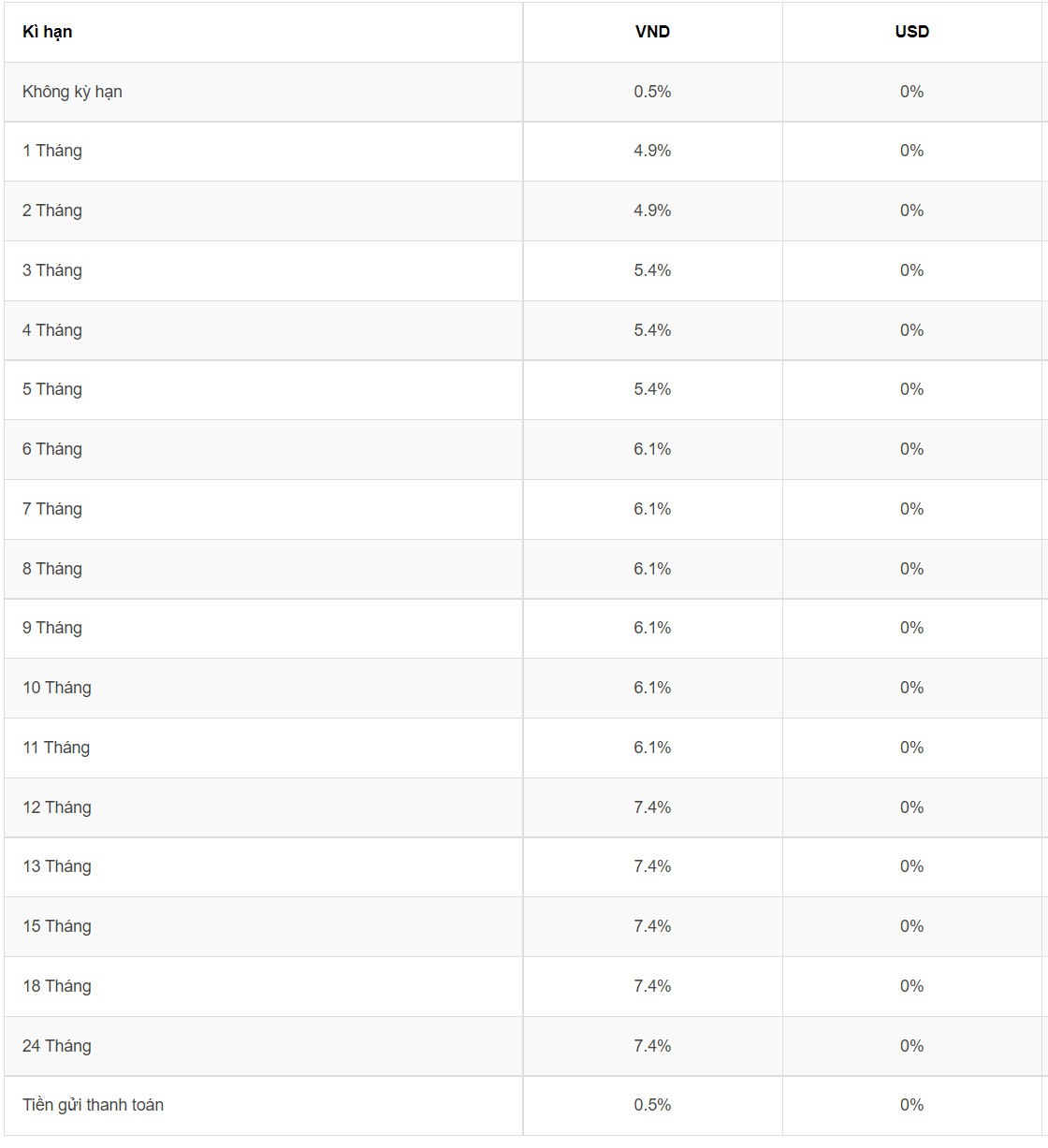Select the 'Tiền gửi thanh toán' row label

93,1105
